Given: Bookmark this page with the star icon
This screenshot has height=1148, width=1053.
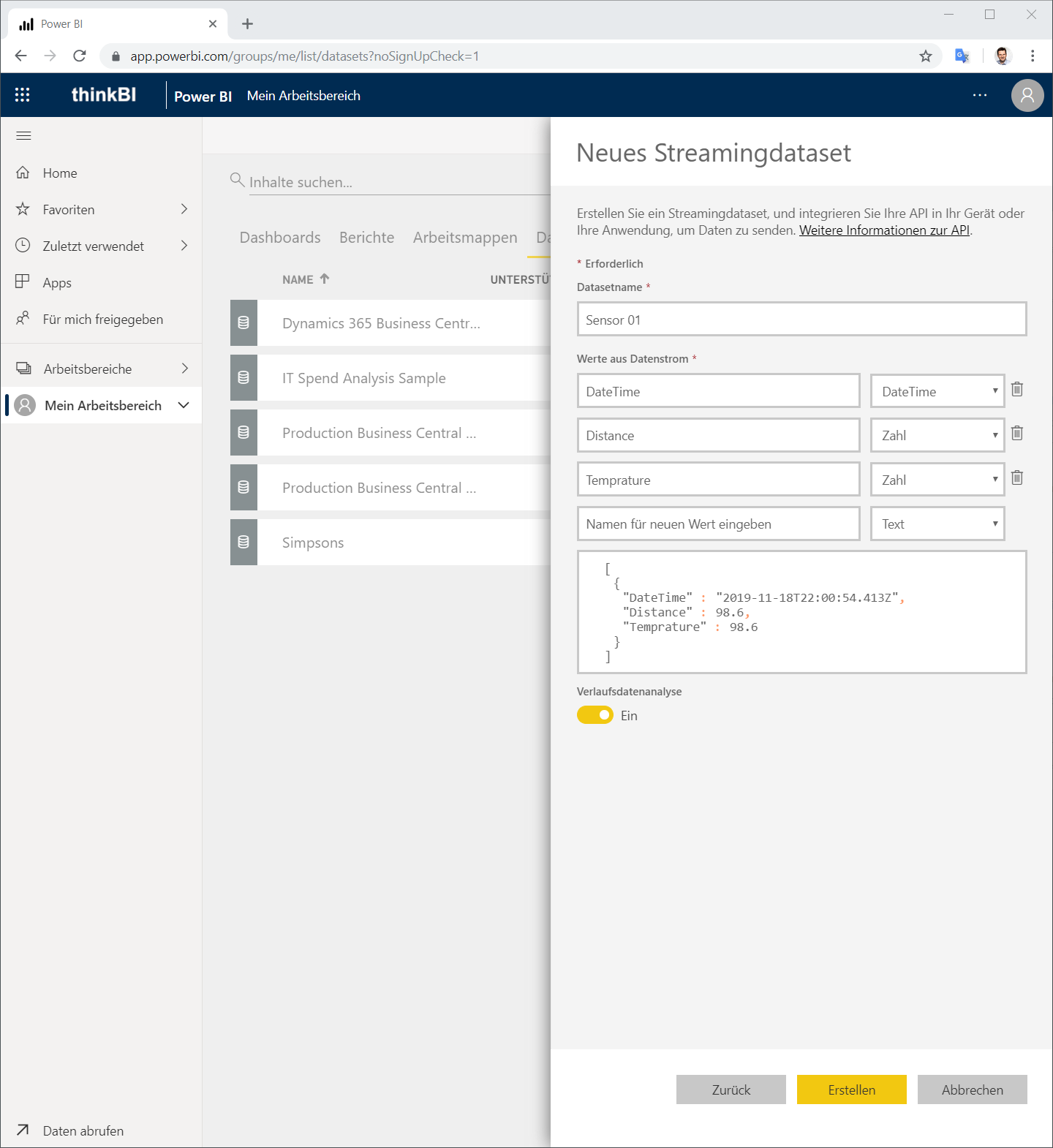Looking at the screenshot, I should (x=926, y=56).
